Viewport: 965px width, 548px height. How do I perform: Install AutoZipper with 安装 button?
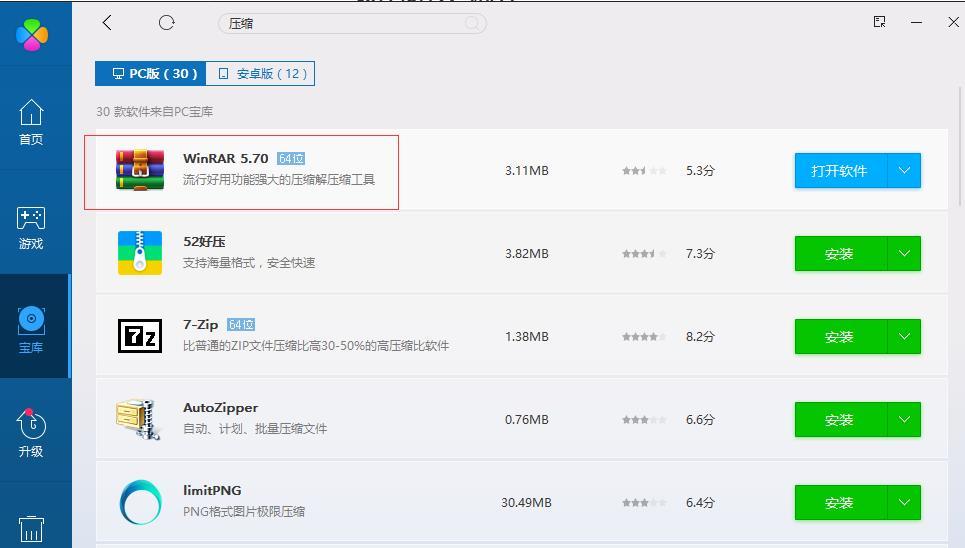[841, 420]
